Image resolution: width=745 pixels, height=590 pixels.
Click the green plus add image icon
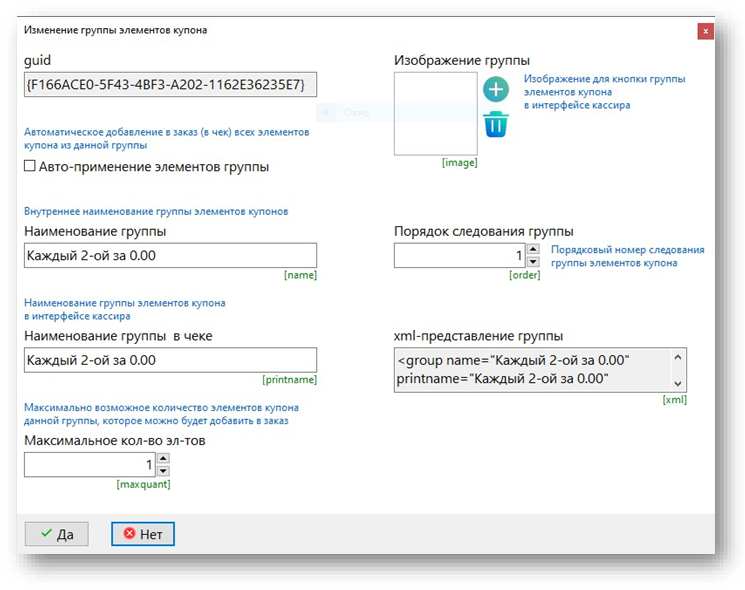point(496,90)
